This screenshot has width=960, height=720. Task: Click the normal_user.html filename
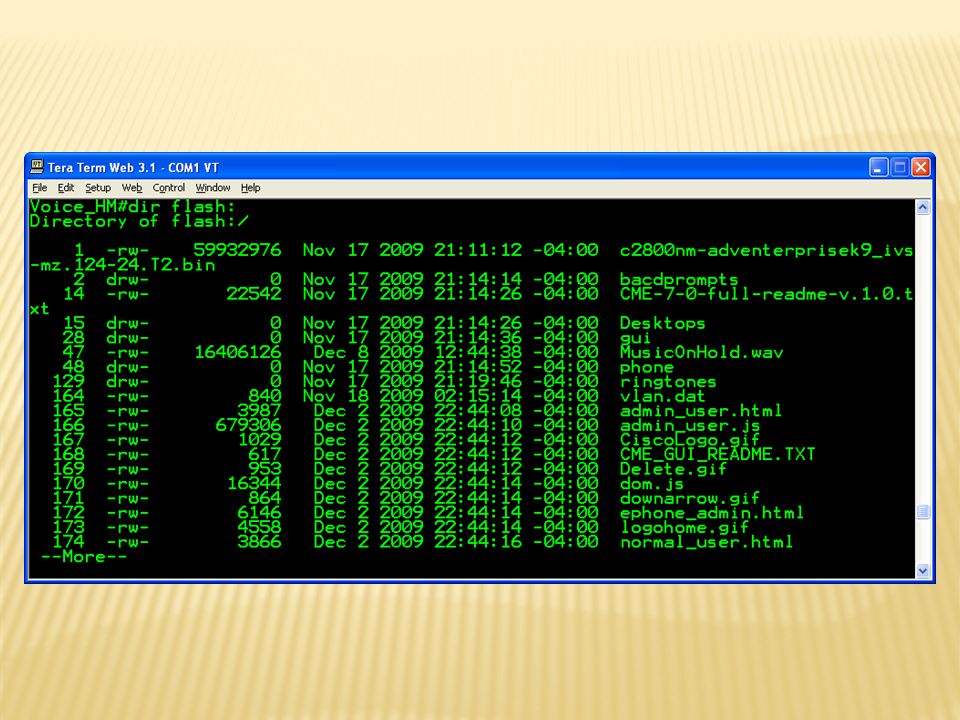tap(707, 542)
